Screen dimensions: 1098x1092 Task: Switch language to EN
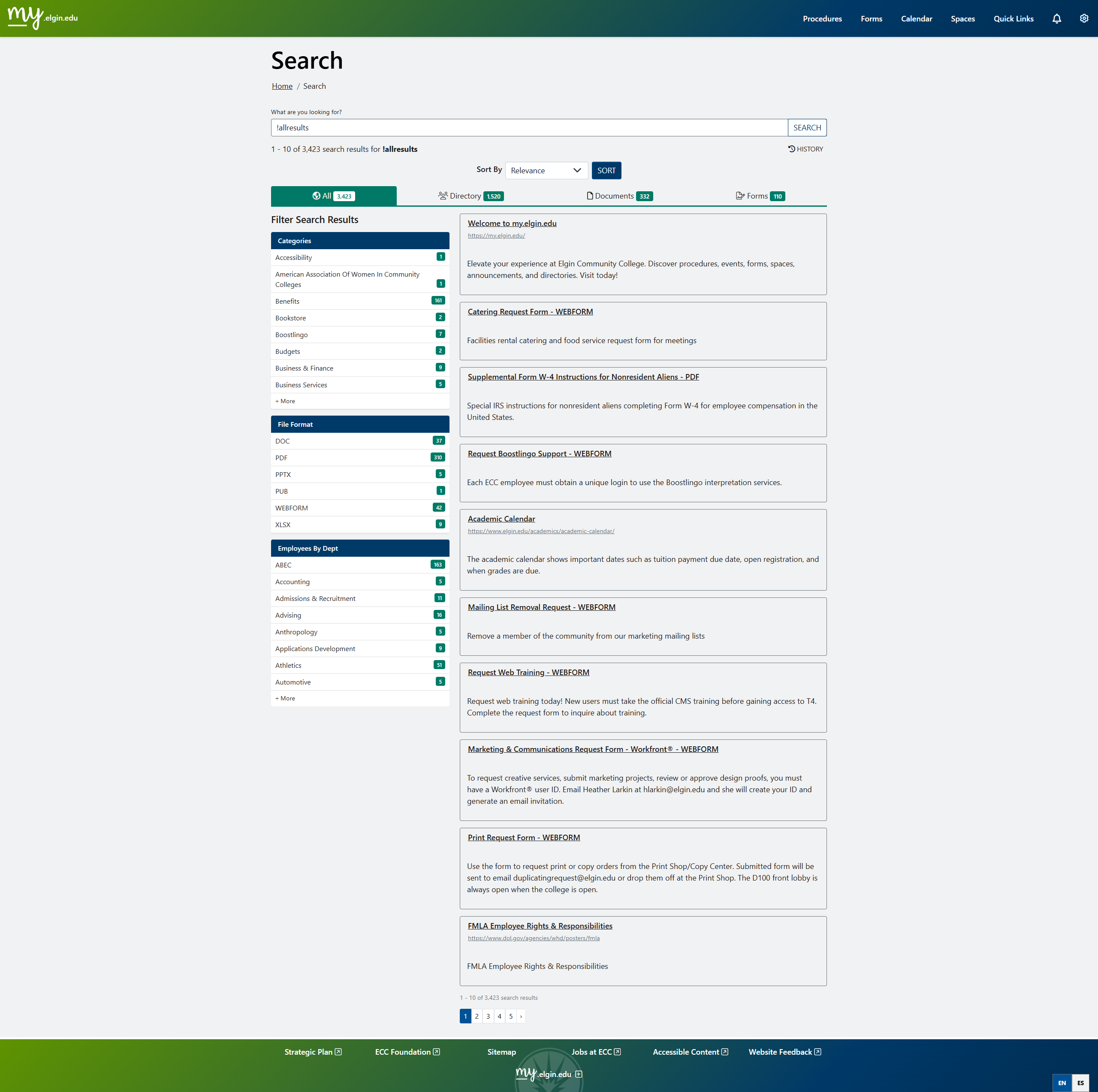(x=1062, y=1082)
